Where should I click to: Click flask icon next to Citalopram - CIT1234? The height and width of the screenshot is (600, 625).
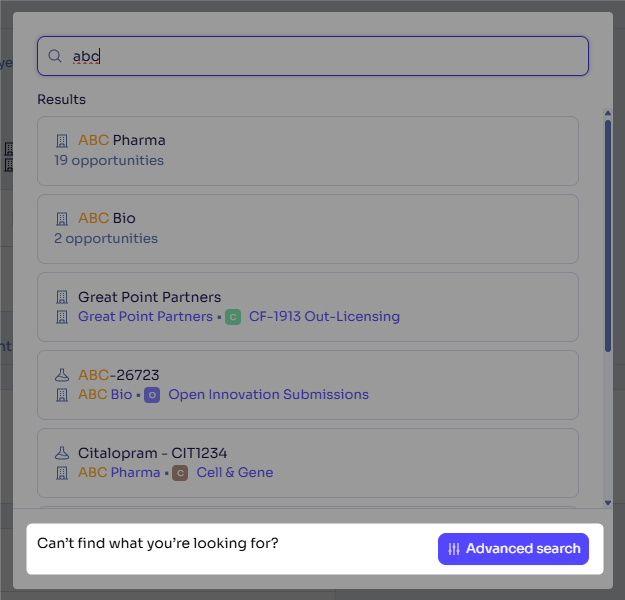tap(62, 453)
